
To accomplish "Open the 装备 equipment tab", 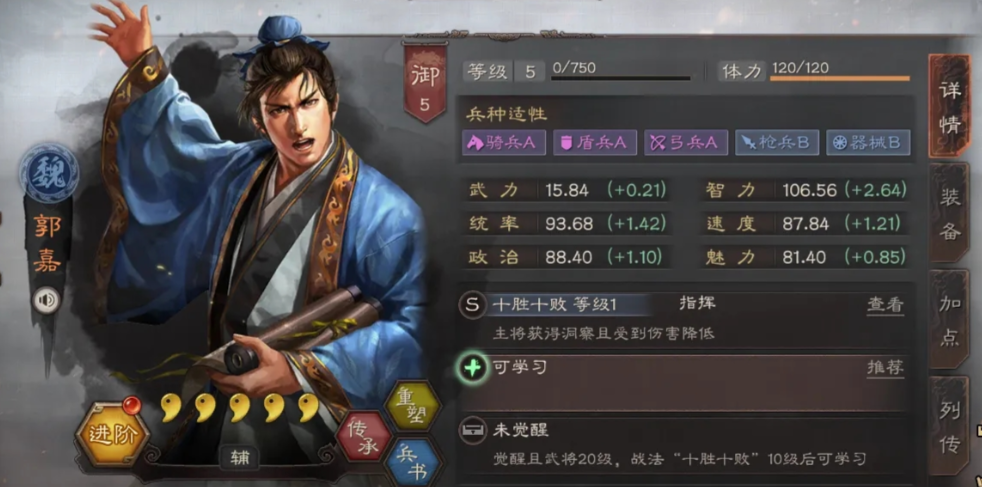I will (949, 213).
